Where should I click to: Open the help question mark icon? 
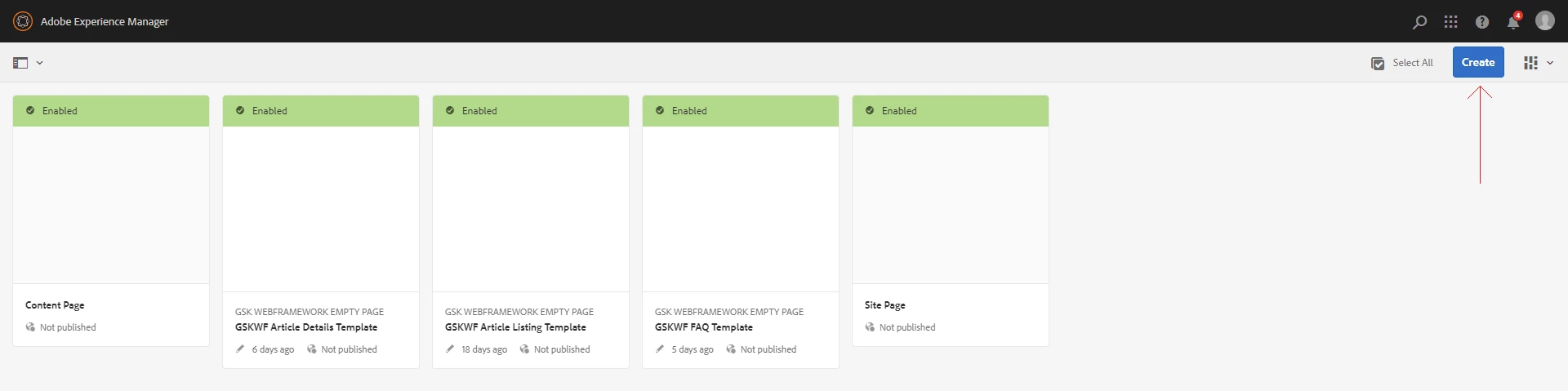click(1482, 22)
